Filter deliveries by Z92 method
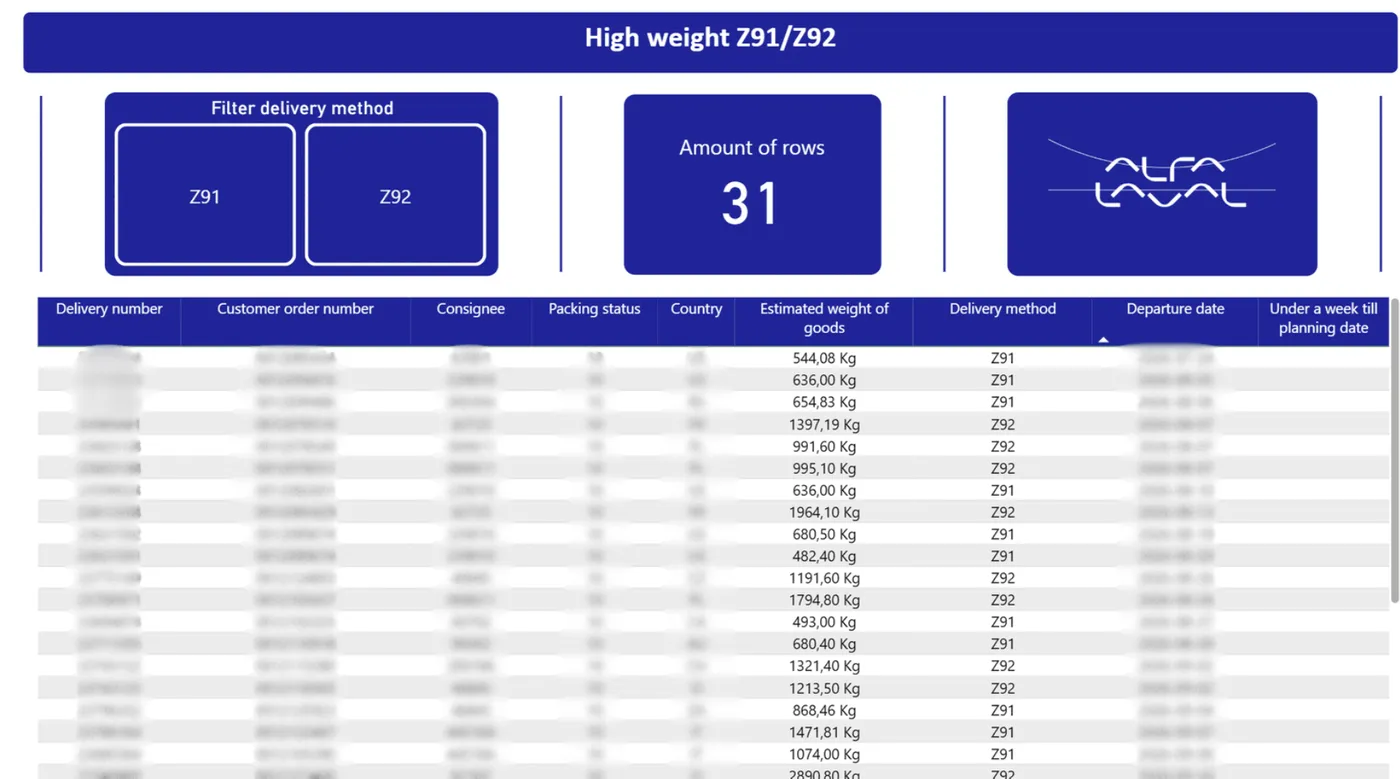 click(395, 195)
